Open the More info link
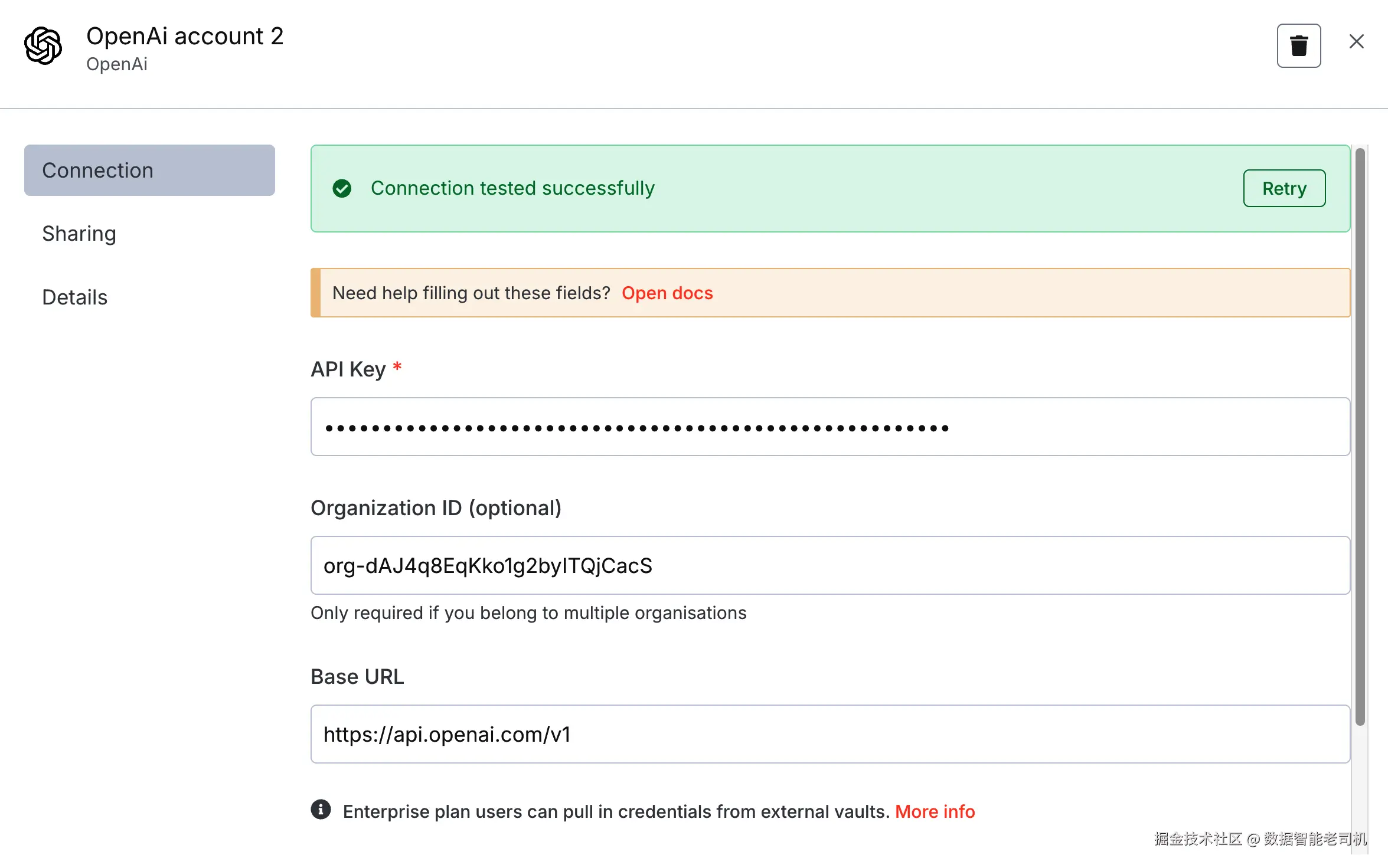This screenshot has width=1388, height=868. point(935,811)
